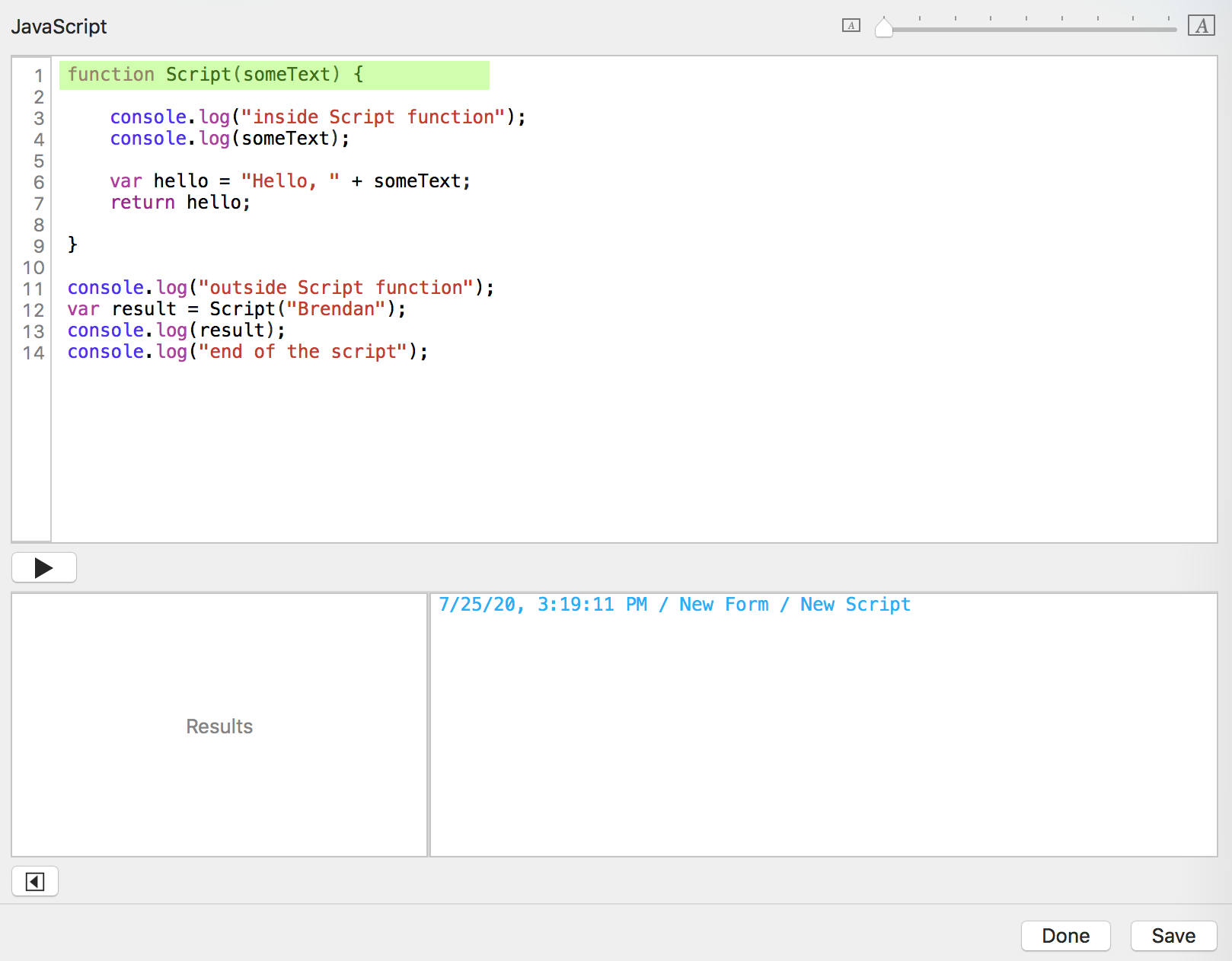Click line number 1 in the gutter
This screenshot has width=1232, height=961.
[38, 75]
